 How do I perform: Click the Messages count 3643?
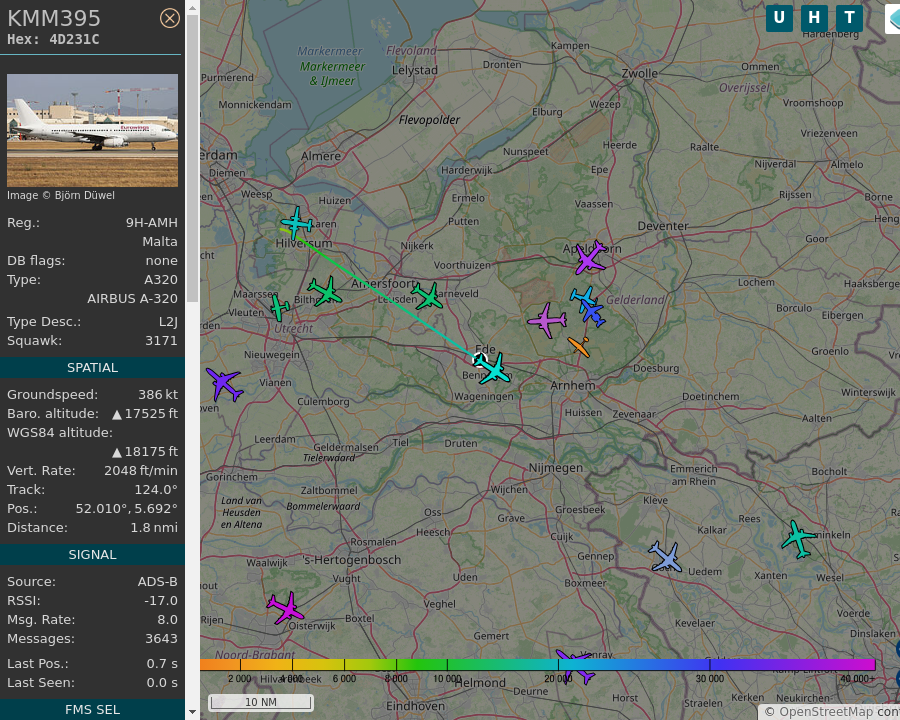[x=161, y=638]
